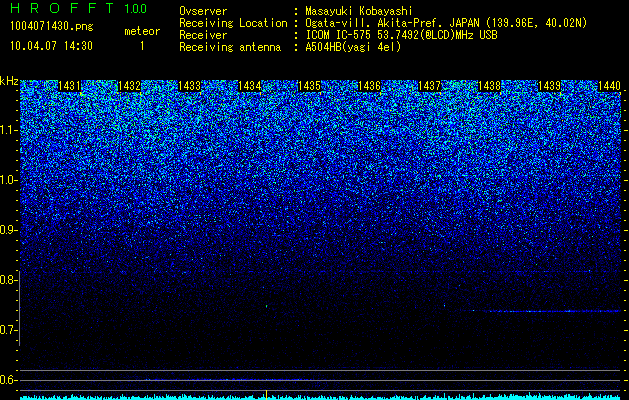The image size is (629, 400).
Task: Click the kHz axis unit label
Action: pyautogui.click(x=9, y=81)
